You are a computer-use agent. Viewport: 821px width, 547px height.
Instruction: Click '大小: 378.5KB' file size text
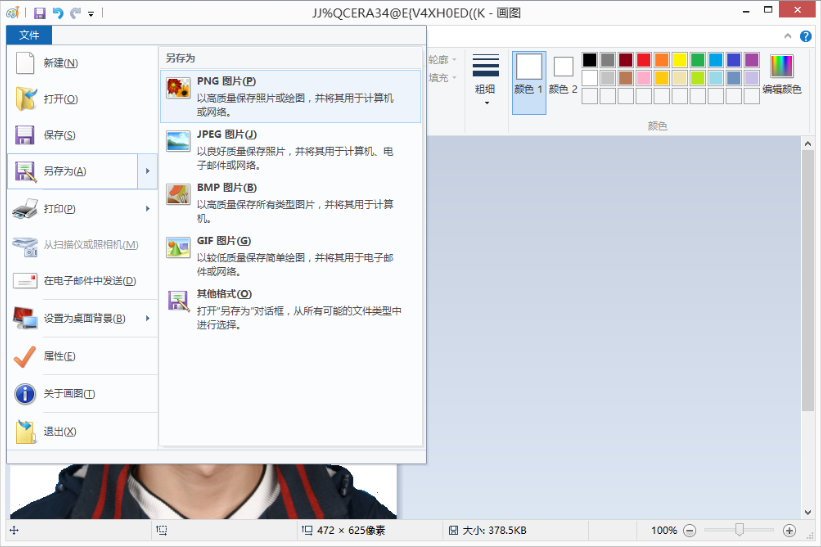point(494,531)
